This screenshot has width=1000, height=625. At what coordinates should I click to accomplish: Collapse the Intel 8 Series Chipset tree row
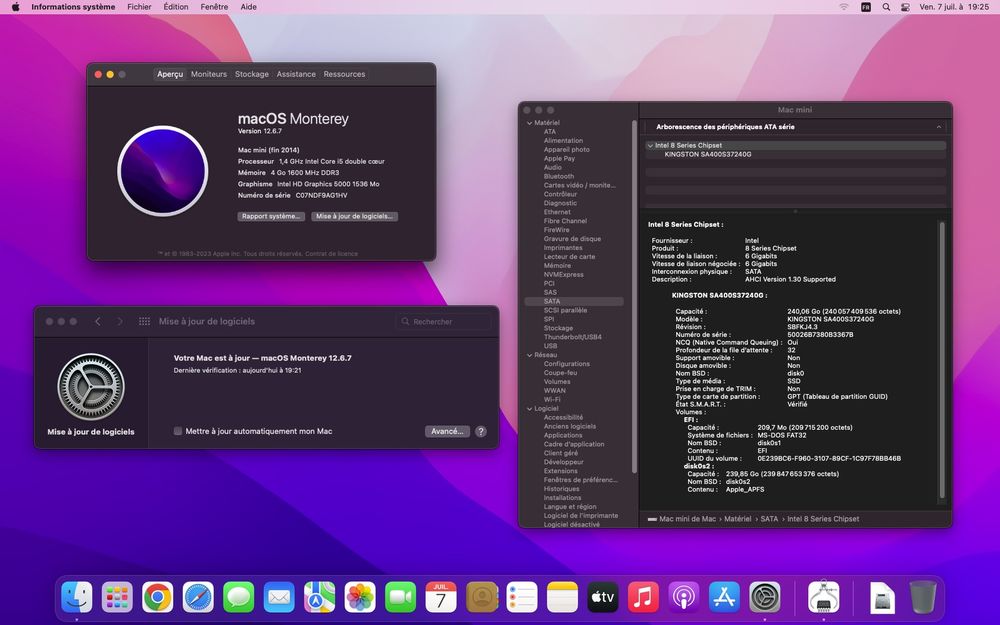[x=650, y=146]
